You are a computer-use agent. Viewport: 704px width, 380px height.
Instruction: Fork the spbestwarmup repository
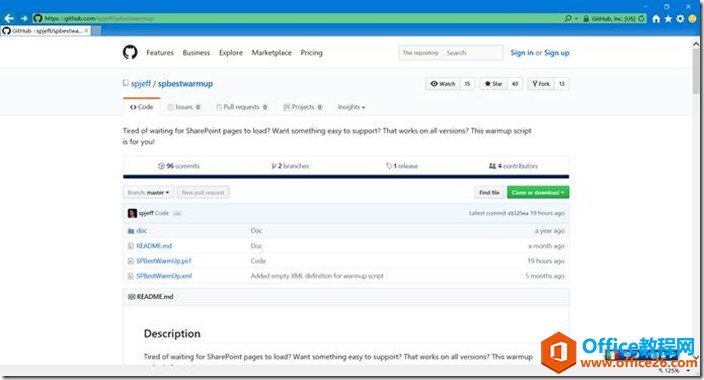point(541,84)
